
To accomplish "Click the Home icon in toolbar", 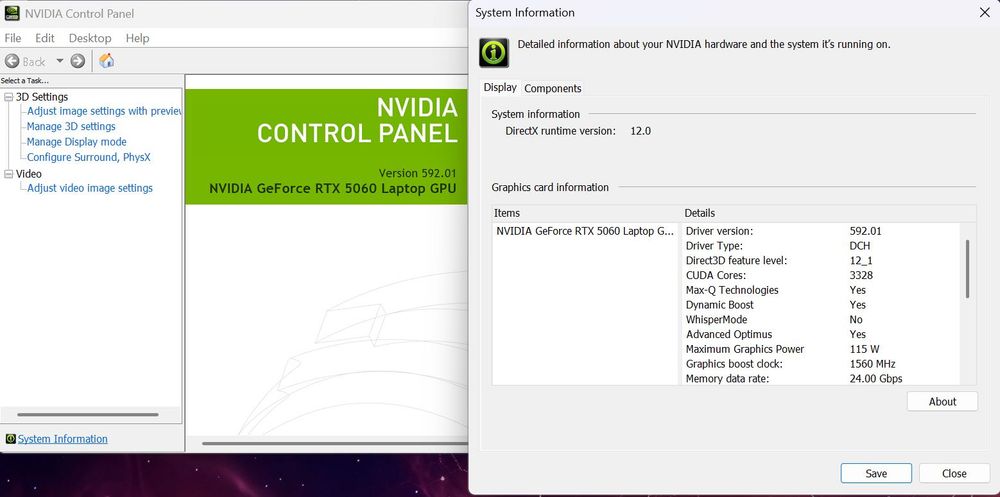I will (x=107, y=61).
